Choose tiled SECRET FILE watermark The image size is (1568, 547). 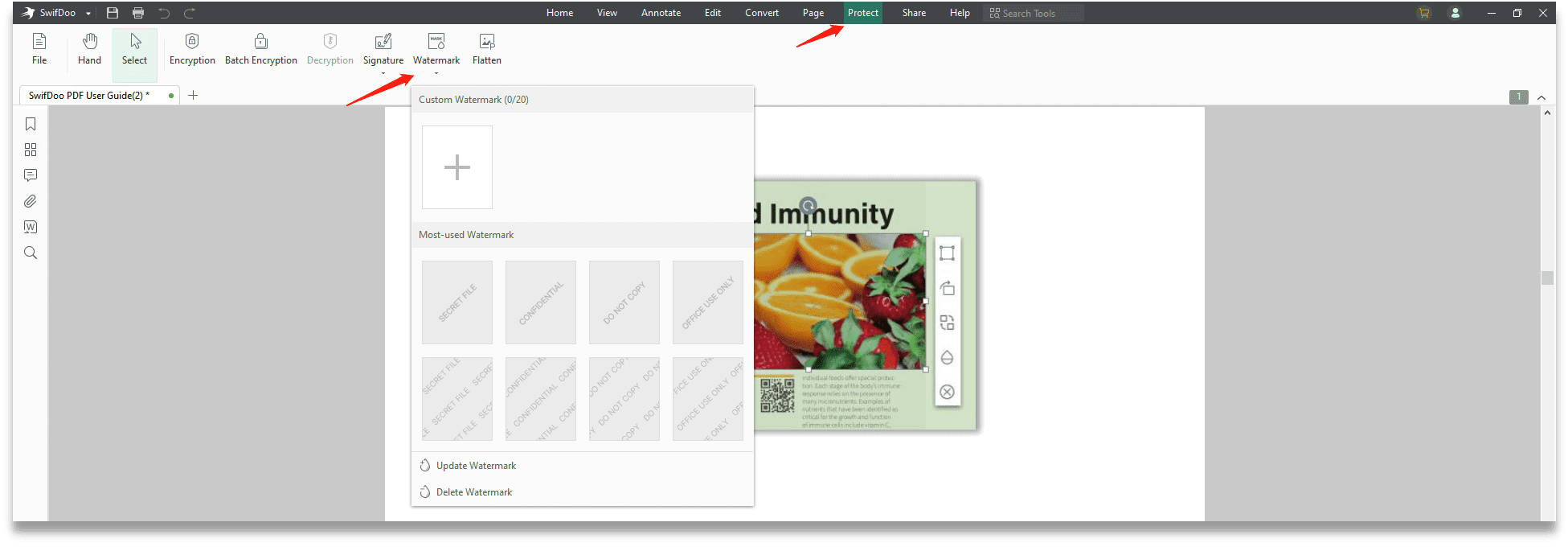(x=457, y=399)
